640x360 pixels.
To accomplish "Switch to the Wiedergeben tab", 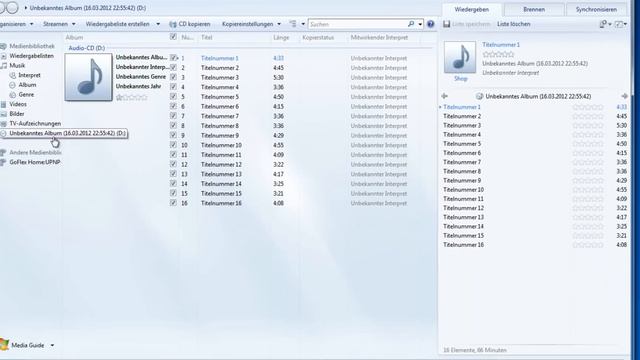I will click(x=471, y=9).
